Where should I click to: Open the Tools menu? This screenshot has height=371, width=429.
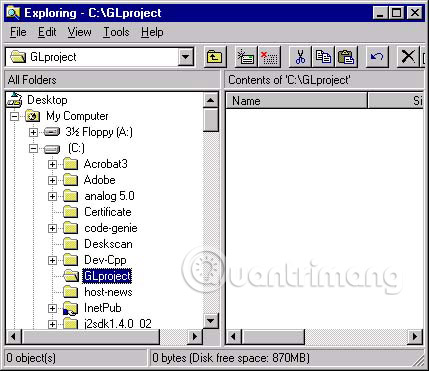pyautogui.click(x=116, y=32)
